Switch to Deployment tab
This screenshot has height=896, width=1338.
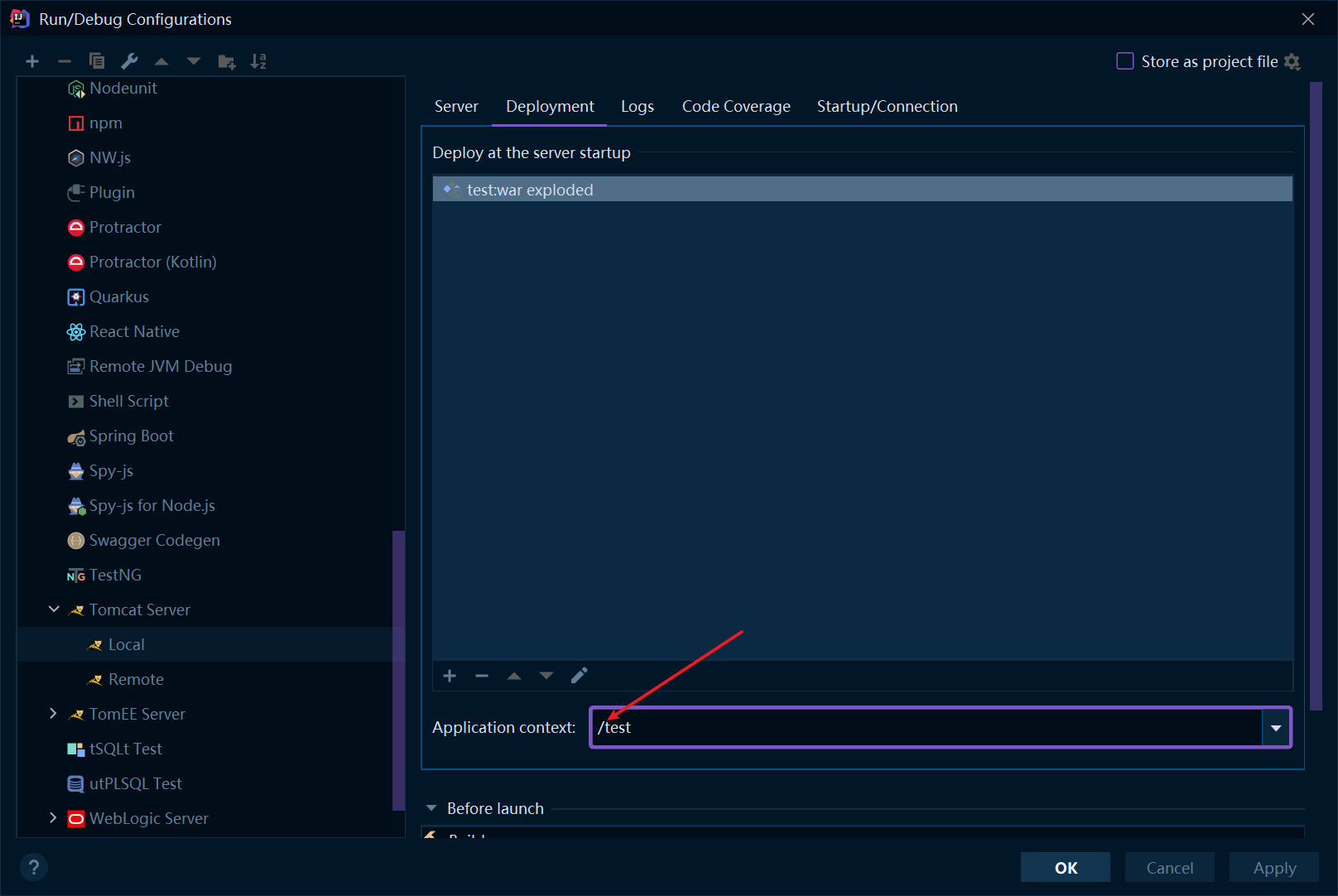point(550,106)
